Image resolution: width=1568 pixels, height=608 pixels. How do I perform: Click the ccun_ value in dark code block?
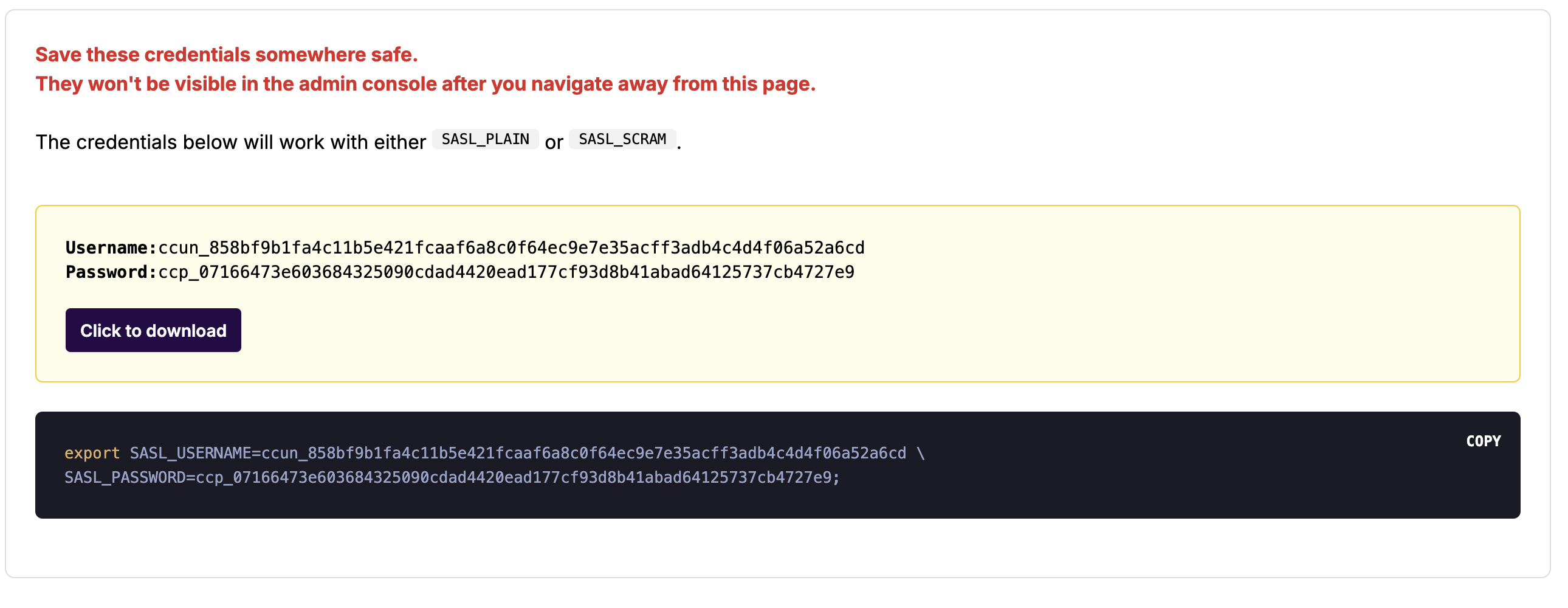tap(583, 453)
